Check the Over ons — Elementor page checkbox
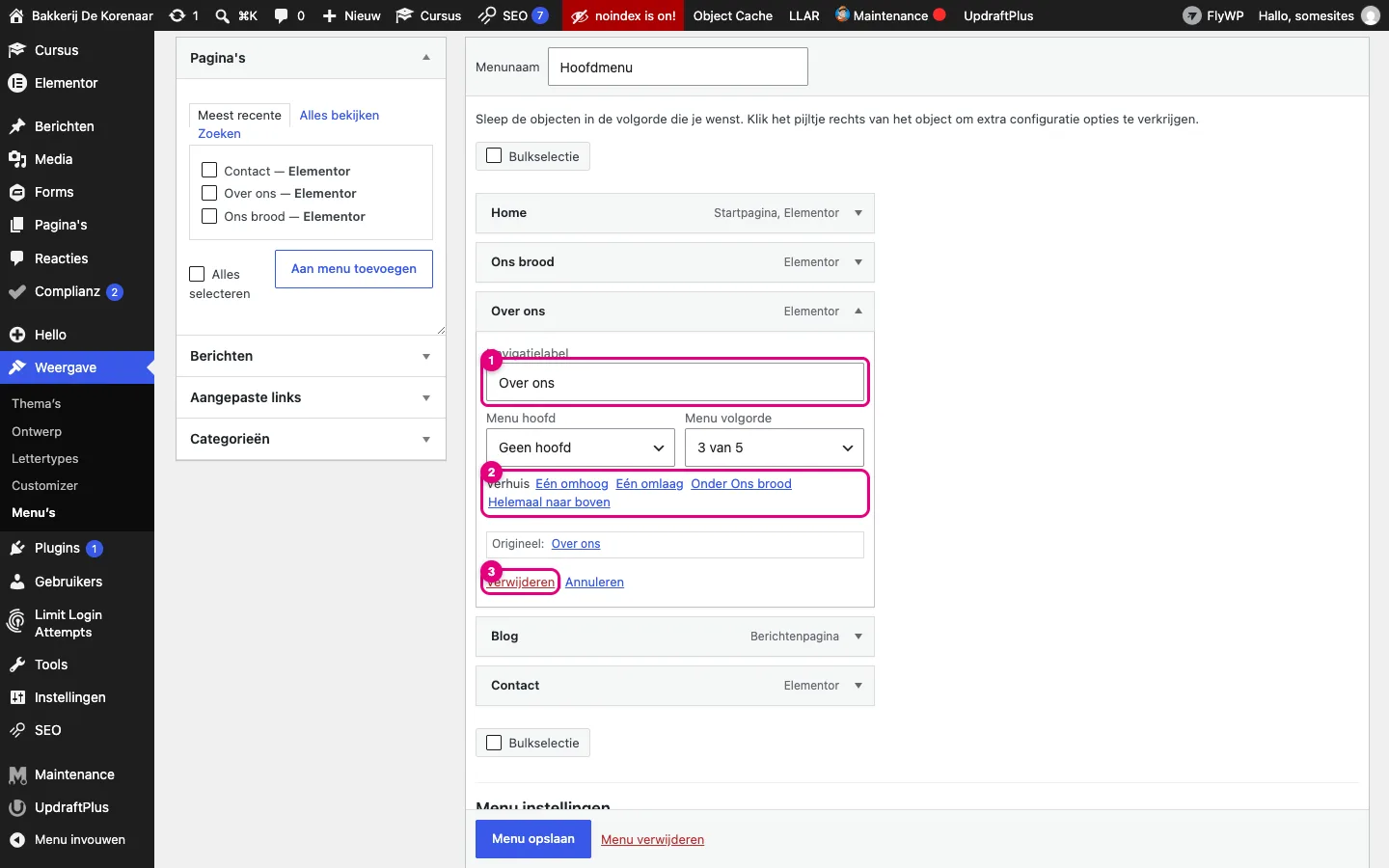Viewport: 1389px width, 868px height. (x=209, y=193)
